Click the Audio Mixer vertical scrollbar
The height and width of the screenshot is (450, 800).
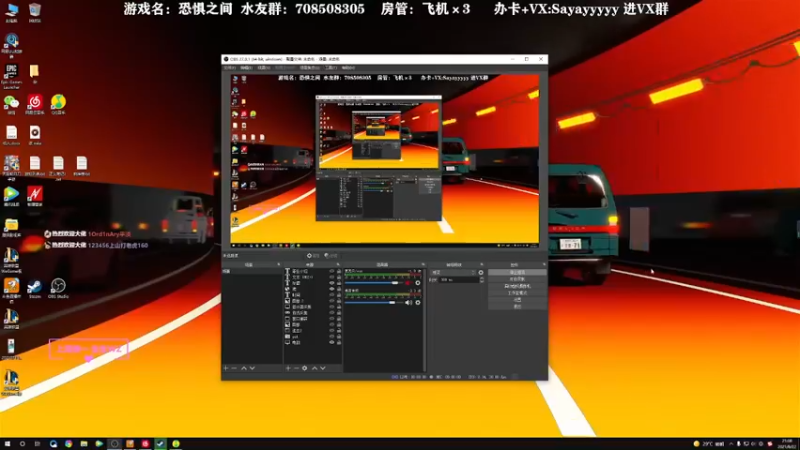[423, 319]
